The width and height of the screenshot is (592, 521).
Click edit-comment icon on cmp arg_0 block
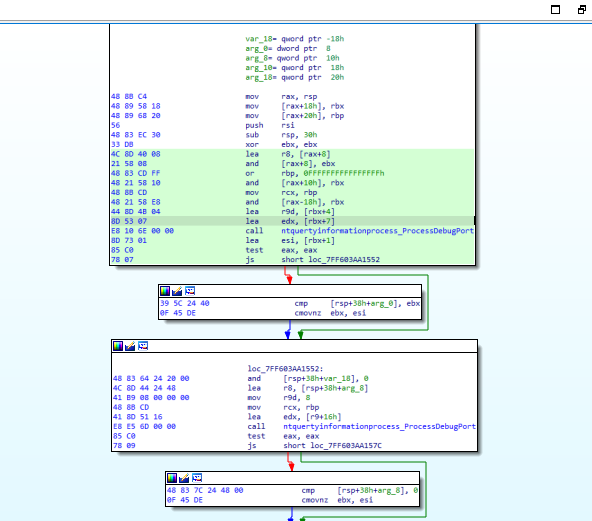pyautogui.click(x=177, y=291)
